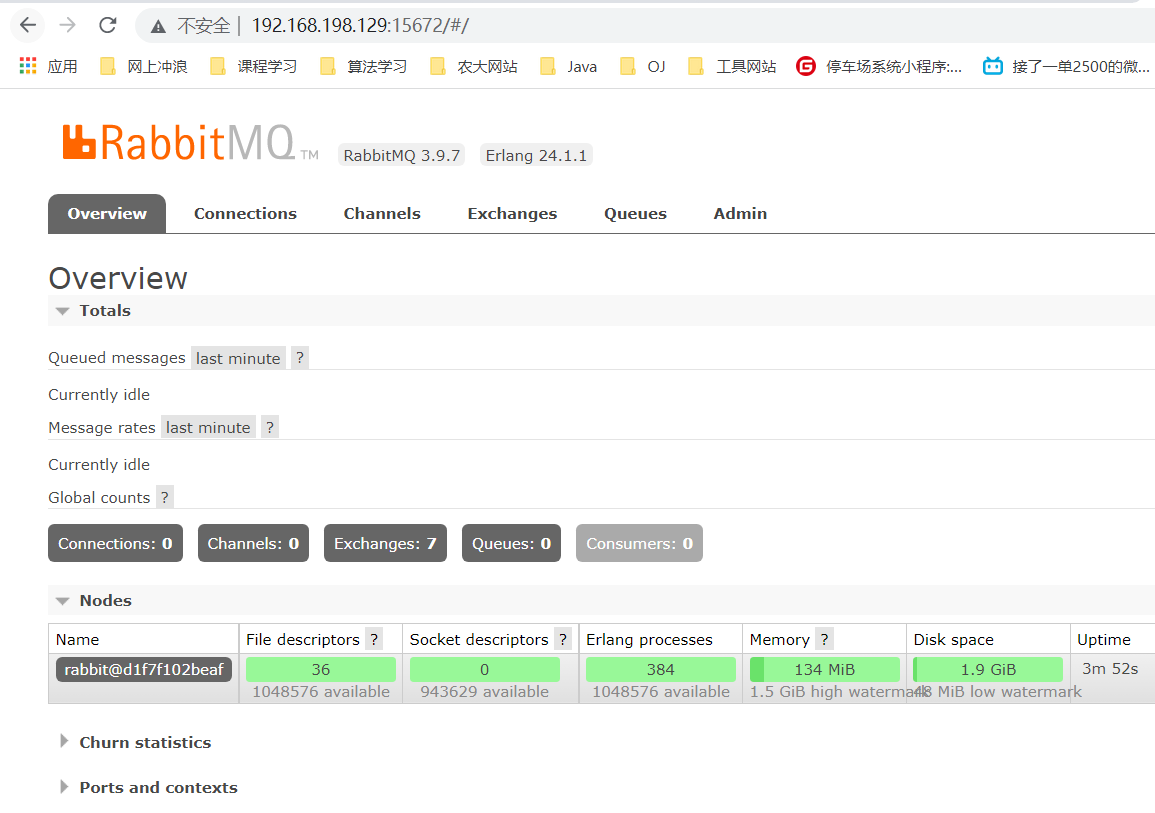Viewport: 1155px width, 813px height.
Task: Click the Erlang 24.1.1 version badge
Action: click(x=536, y=155)
